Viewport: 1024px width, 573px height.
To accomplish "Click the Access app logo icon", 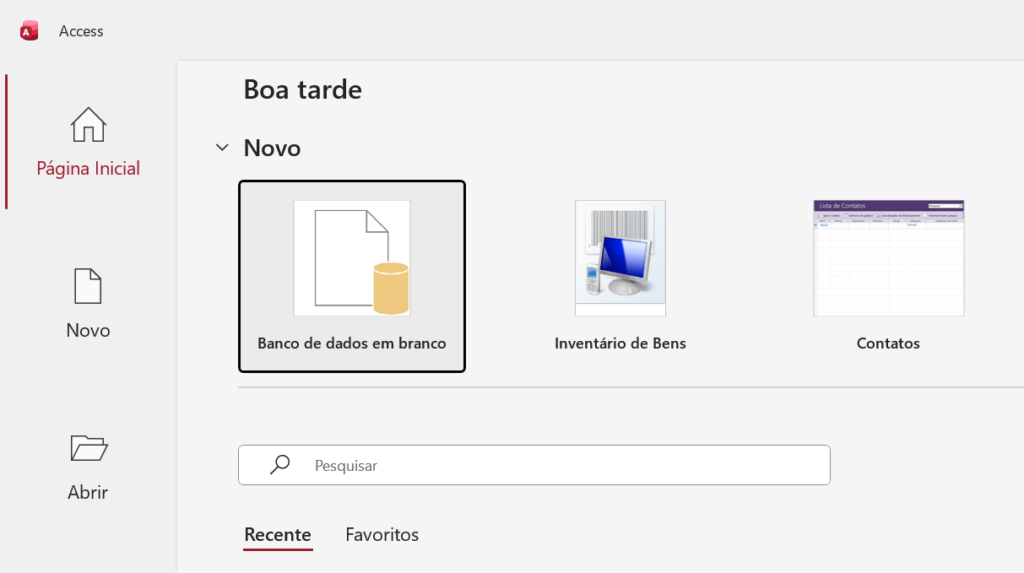I will pyautogui.click(x=29, y=31).
